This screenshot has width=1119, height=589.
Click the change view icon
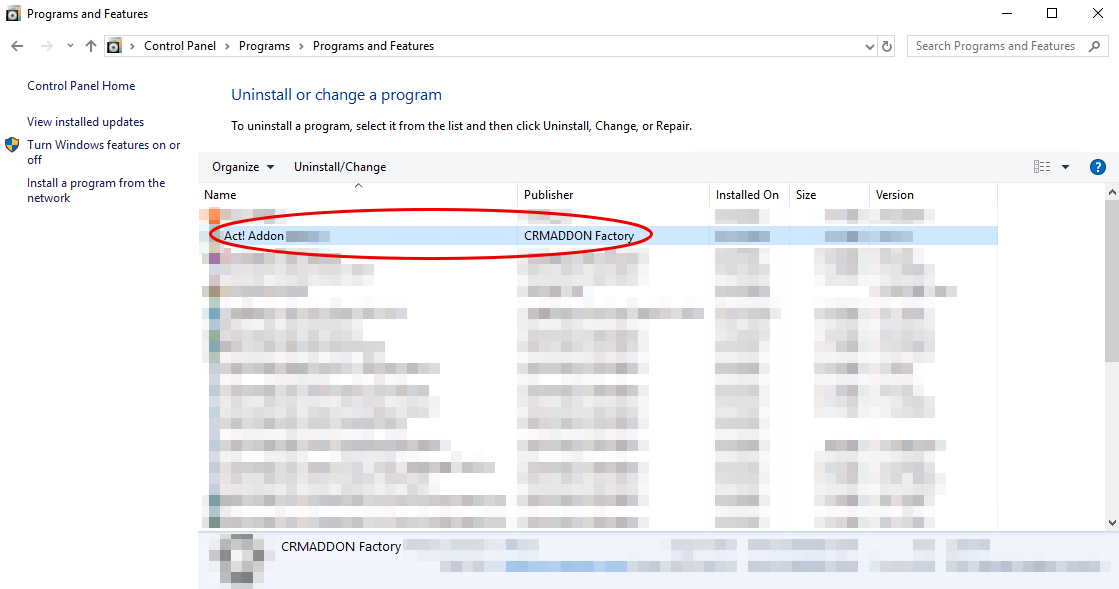coord(1042,167)
